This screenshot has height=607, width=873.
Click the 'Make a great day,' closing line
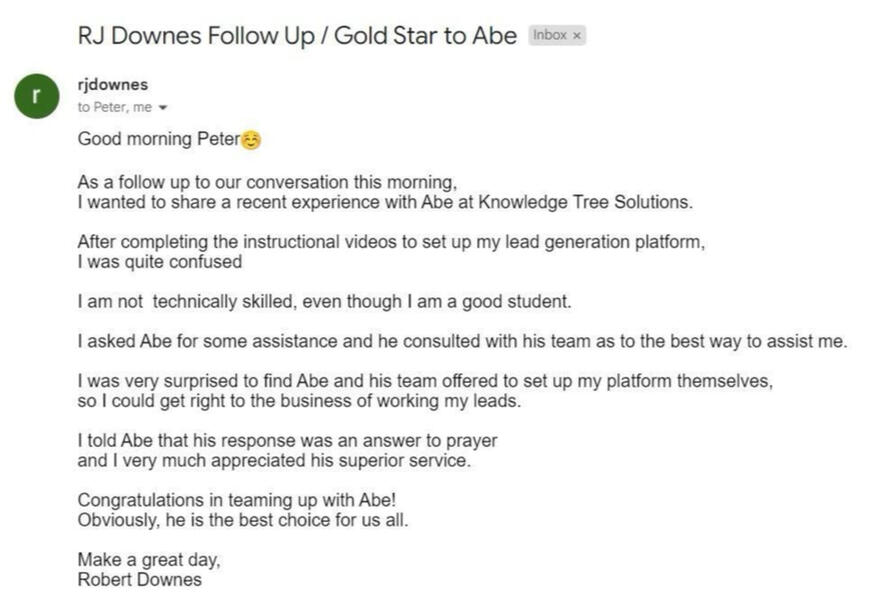tap(149, 560)
